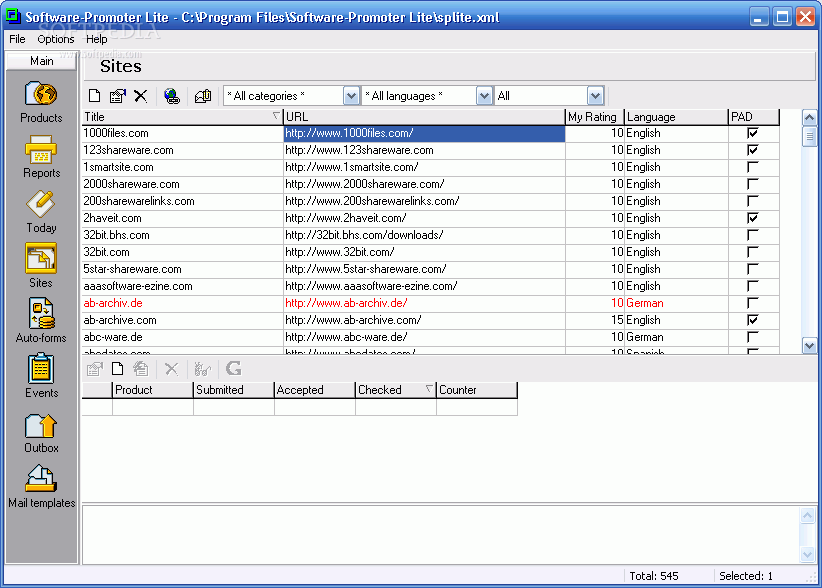Image resolution: width=822 pixels, height=588 pixels.
Task: Select the ab-archiv.de row title
Action: click(x=113, y=303)
